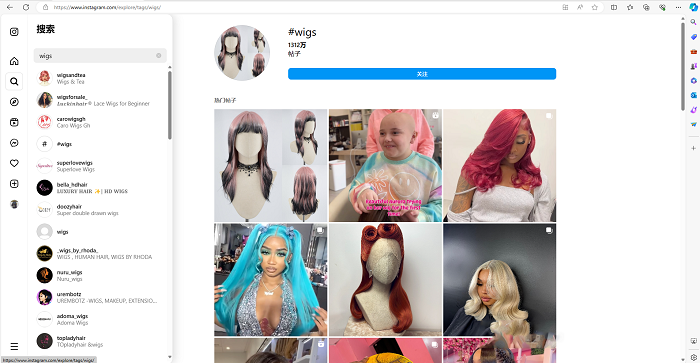This screenshot has width=700, height=363.
Task: Open the hamburger More menu
Action: [14, 346]
